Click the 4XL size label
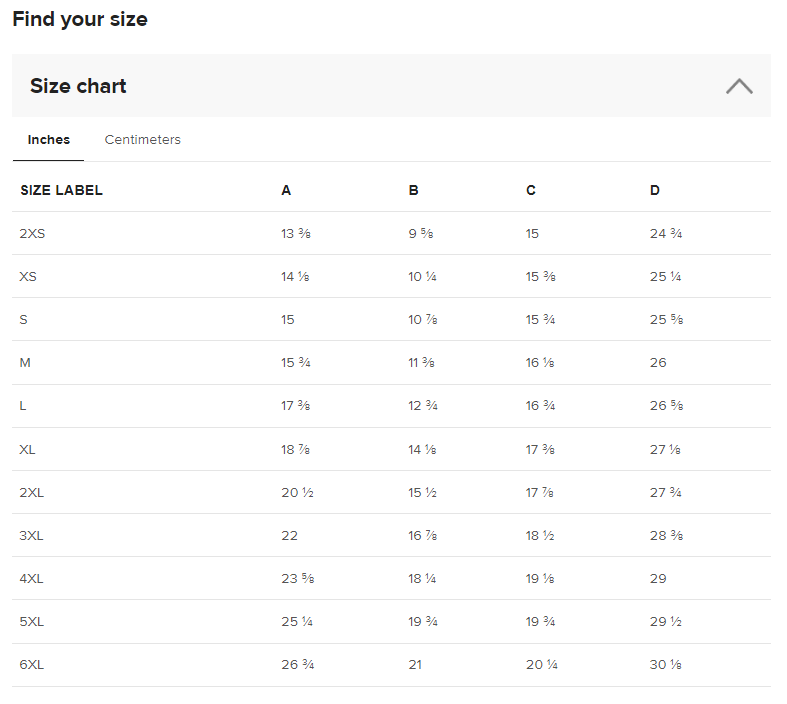This screenshot has height=704, width=787. coord(32,578)
